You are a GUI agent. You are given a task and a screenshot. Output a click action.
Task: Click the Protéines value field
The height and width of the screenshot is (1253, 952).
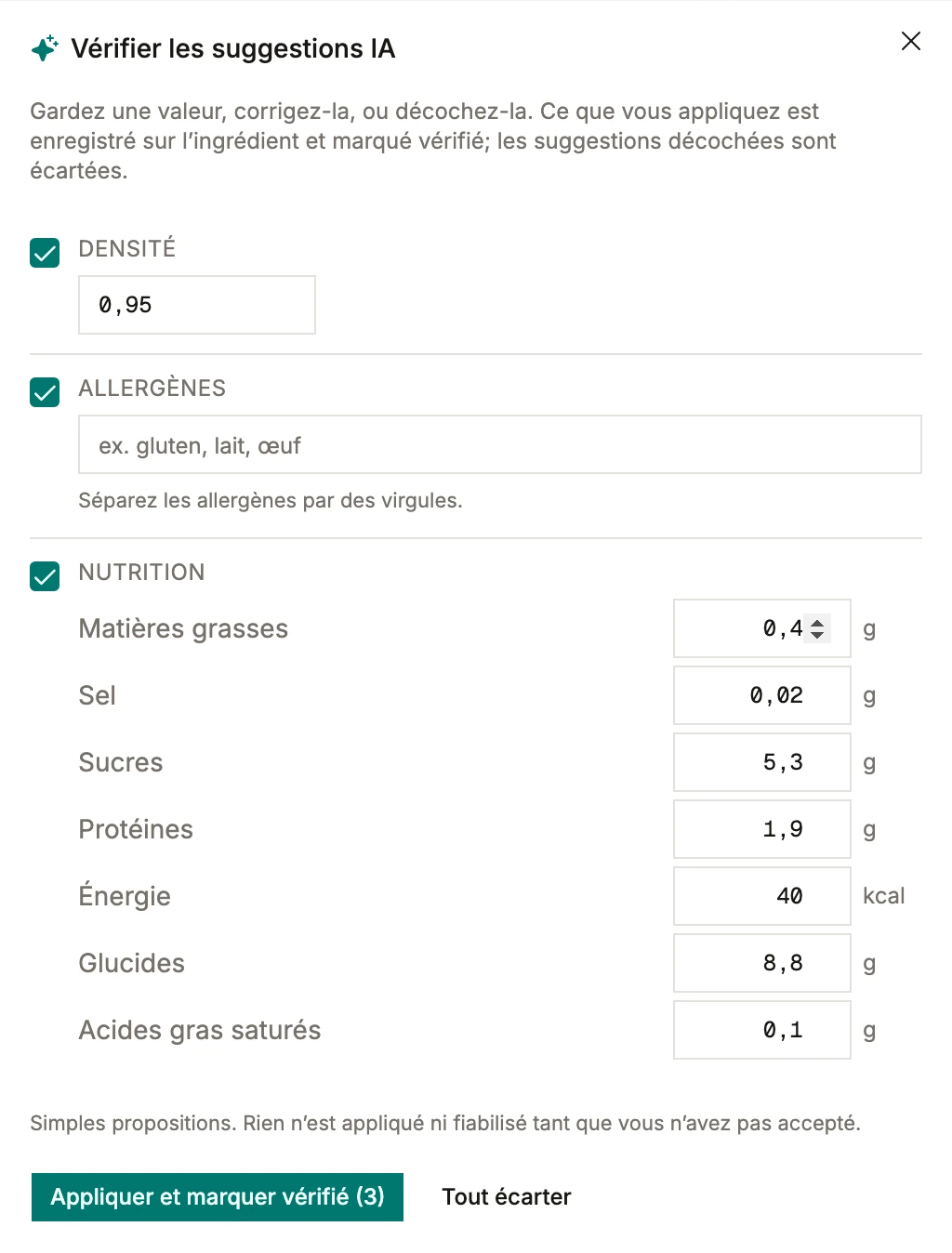click(x=762, y=829)
